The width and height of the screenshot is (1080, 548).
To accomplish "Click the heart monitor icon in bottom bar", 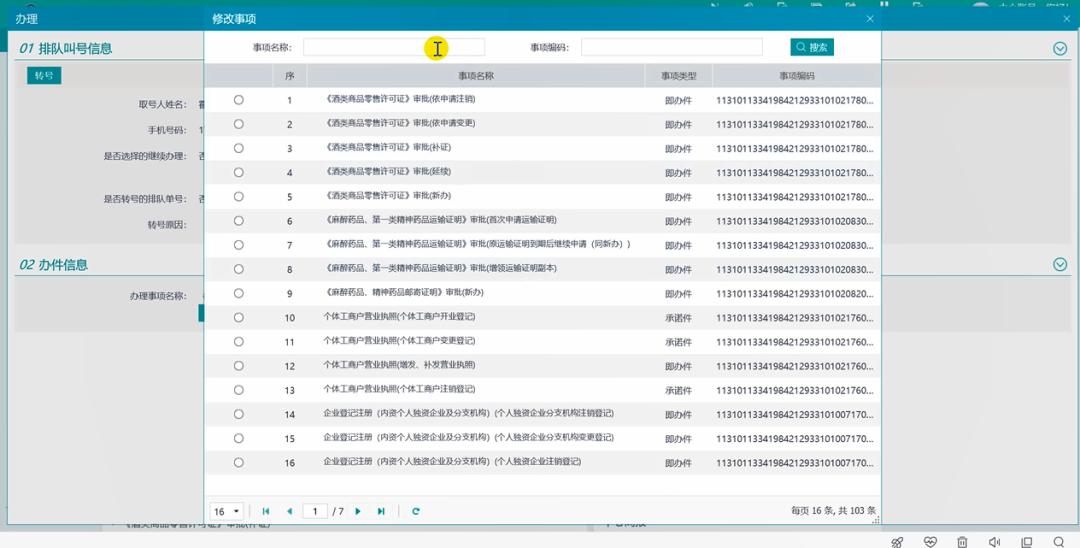I will pyautogui.click(x=930, y=541).
